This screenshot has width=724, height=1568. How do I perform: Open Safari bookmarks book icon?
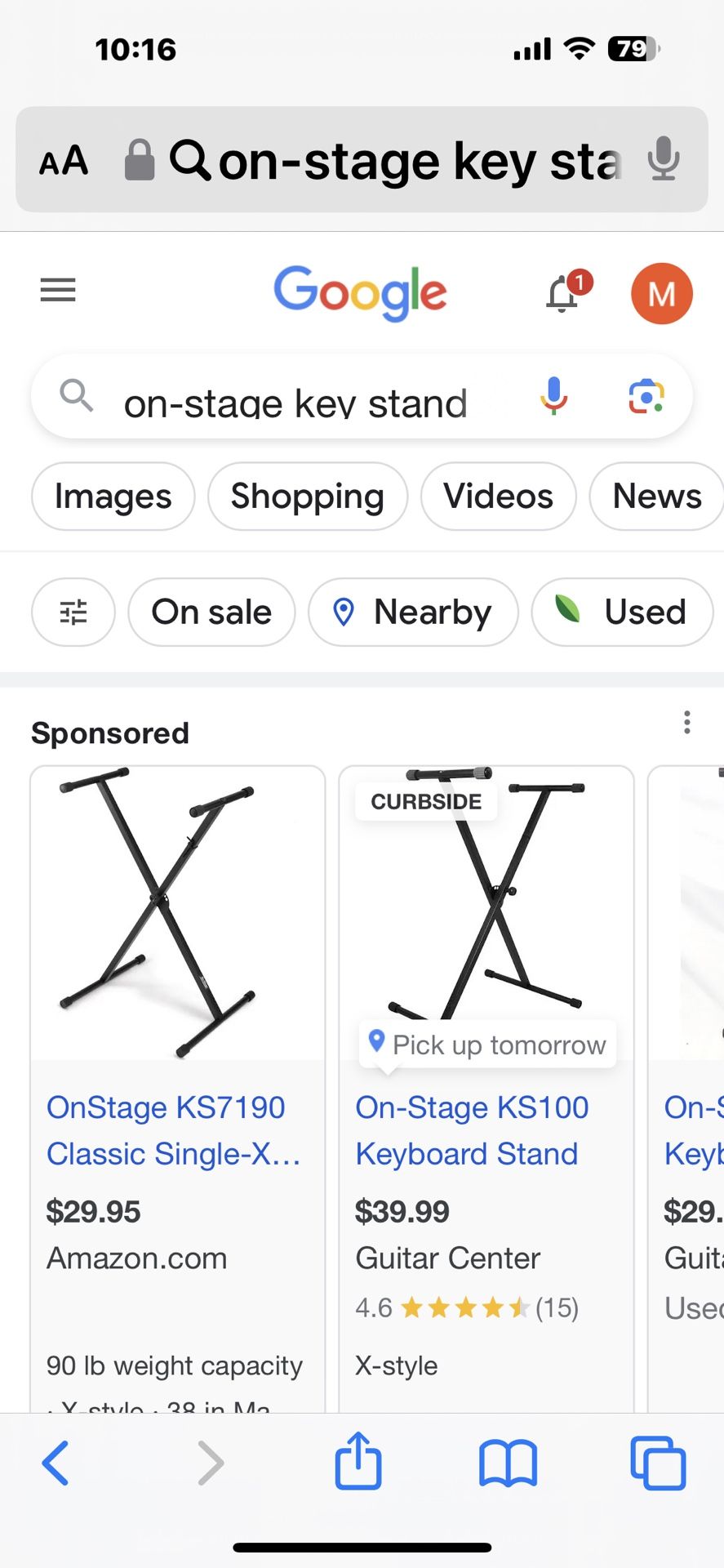coord(508,1463)
